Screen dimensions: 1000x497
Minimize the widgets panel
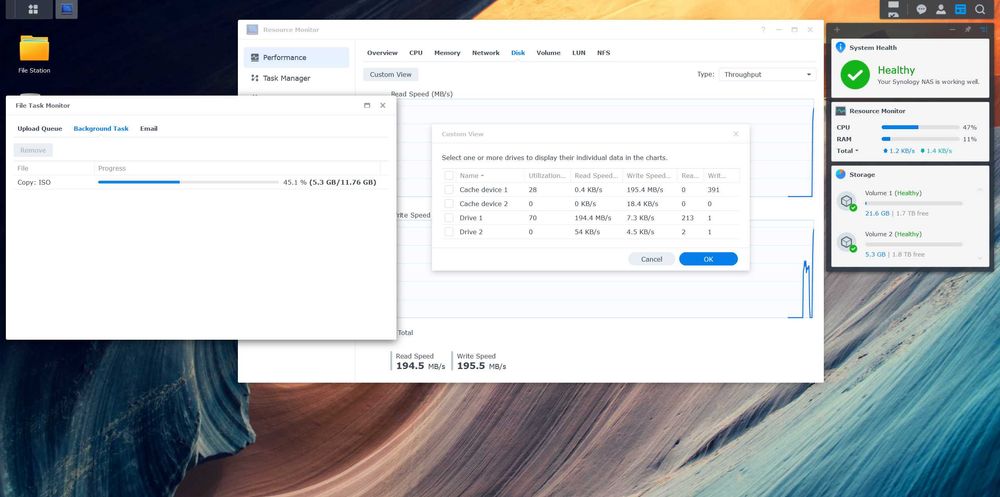(x=952, y=29)
